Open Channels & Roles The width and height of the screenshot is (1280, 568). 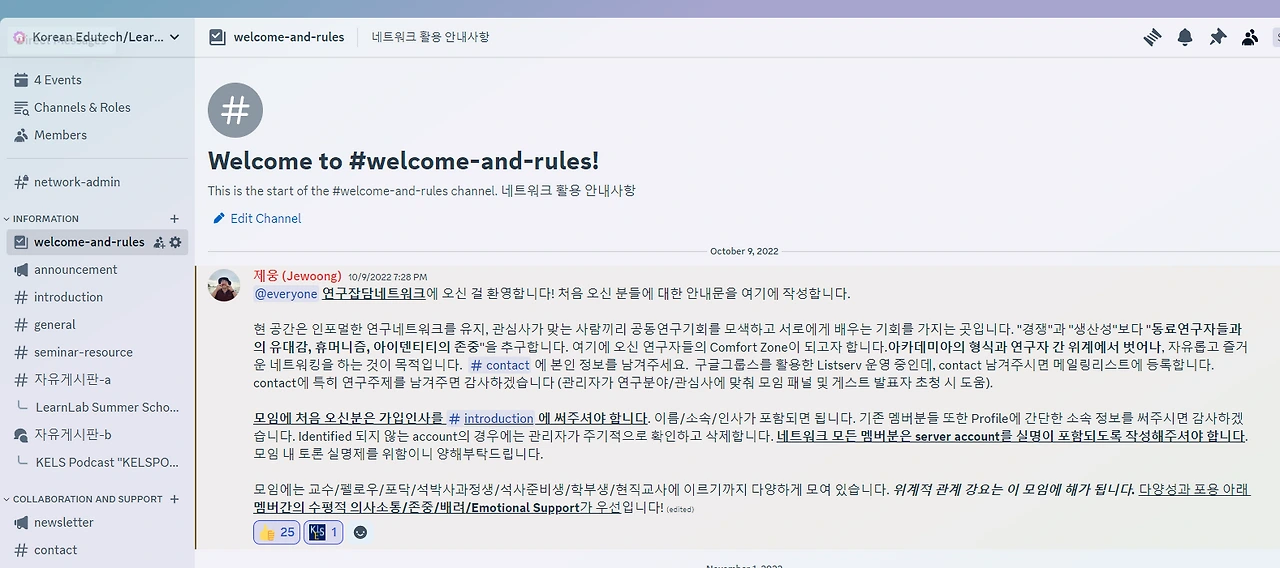(97, 107)
